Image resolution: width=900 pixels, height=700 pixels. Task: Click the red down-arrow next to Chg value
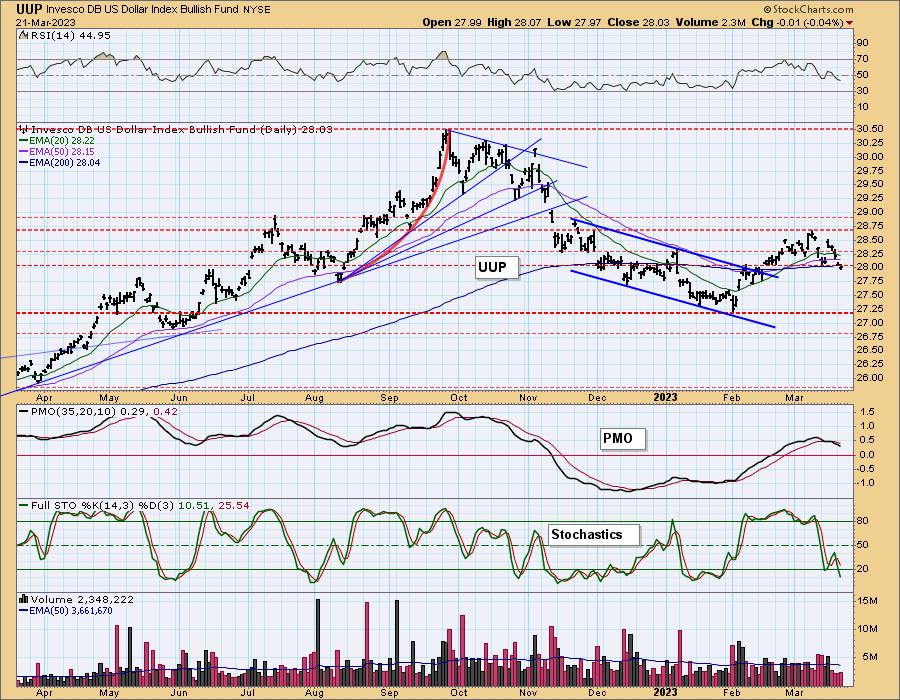point(849,23)
